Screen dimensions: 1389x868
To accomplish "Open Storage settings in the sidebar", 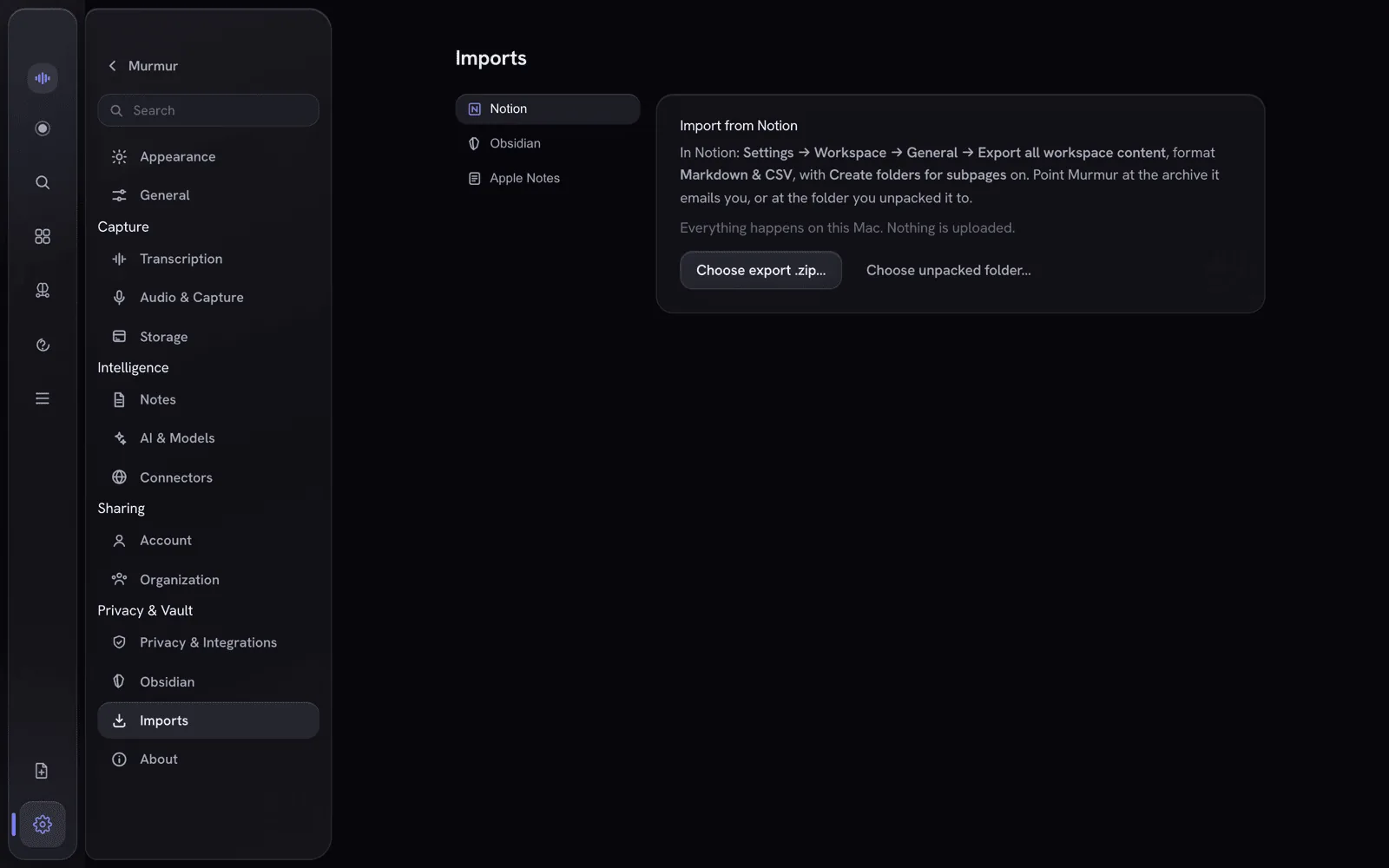I will tap(208, 337).
